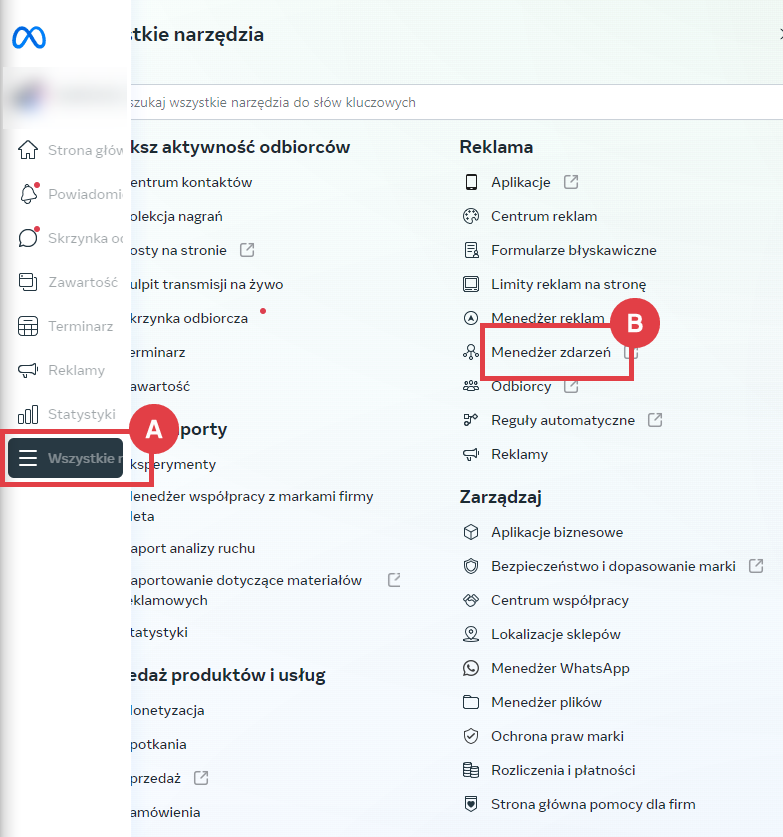783x837 pixels.
Task: Open the Skrzynka odbiorcza chat bubble icon
Action: [28, 238]
